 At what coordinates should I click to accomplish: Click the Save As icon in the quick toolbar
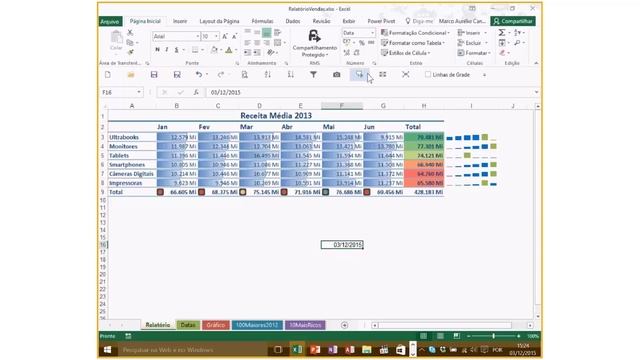pyautogui.click(x=177, y=75)
